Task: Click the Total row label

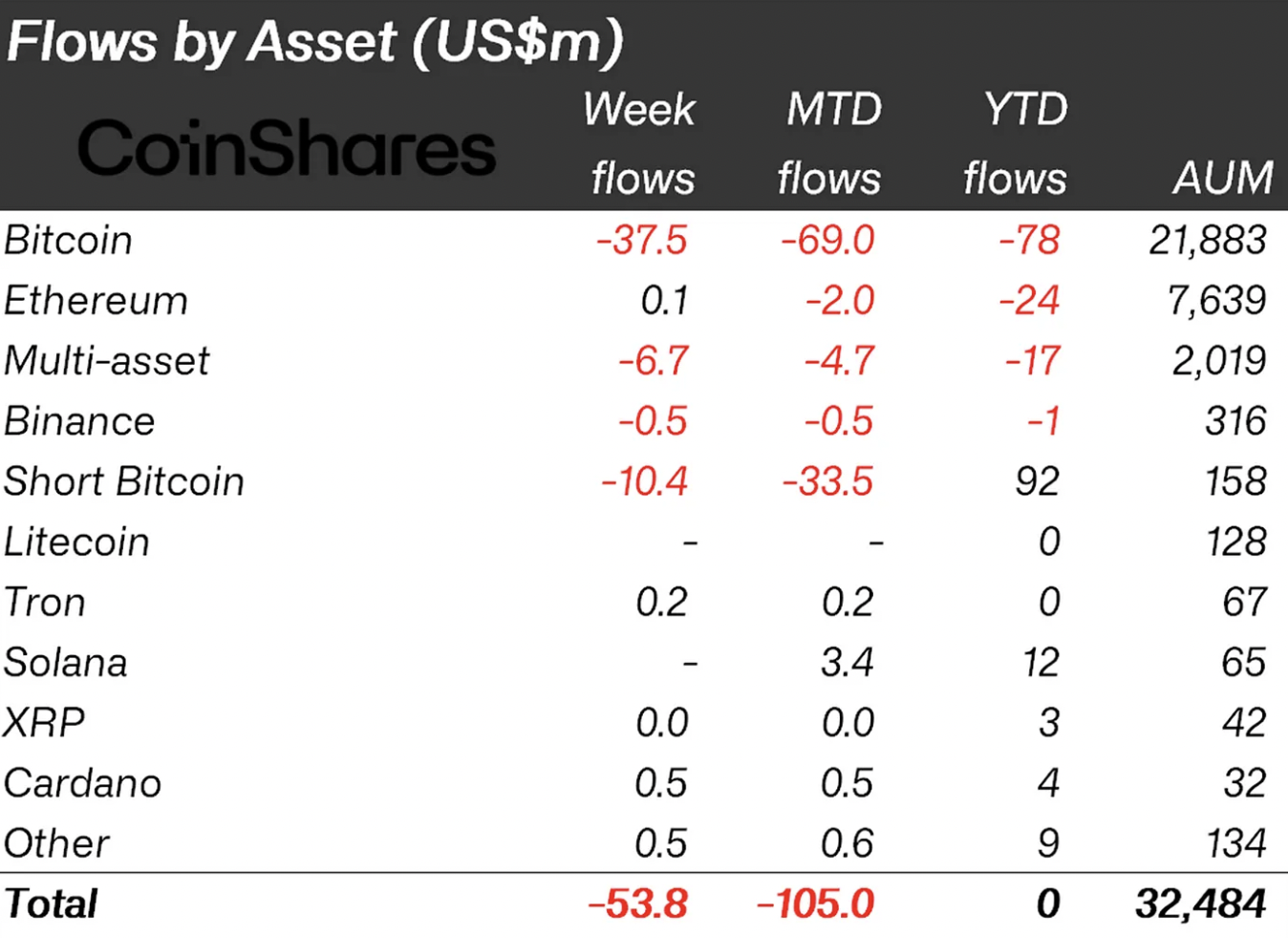Action: (51, 904)
